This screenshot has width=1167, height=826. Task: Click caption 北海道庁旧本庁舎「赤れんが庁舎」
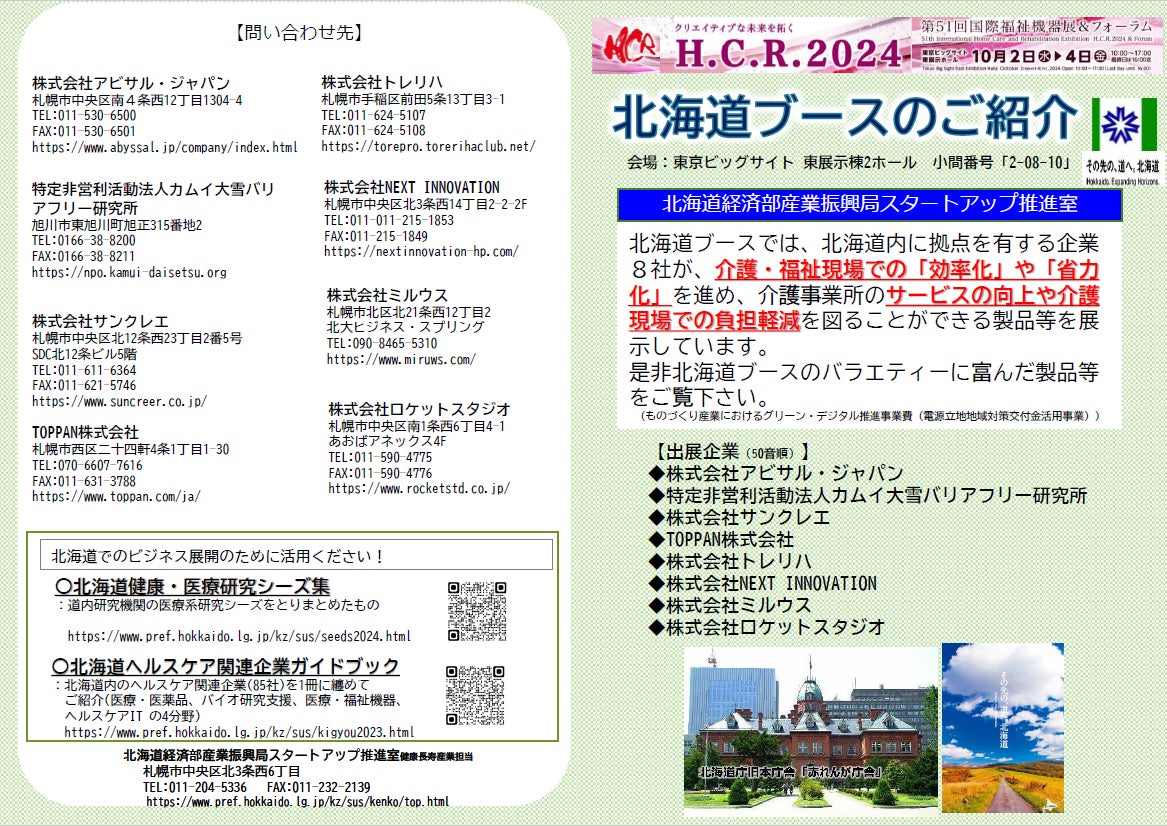coord(791,772)
